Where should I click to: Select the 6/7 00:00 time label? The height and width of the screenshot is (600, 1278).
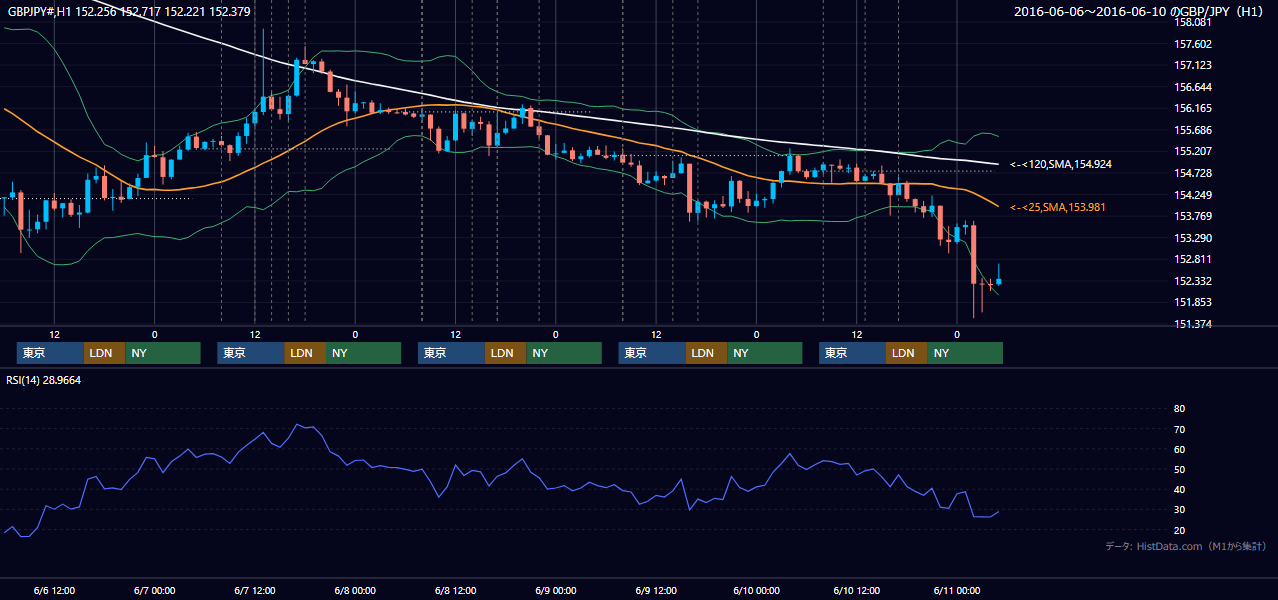(x=154, y=591)
